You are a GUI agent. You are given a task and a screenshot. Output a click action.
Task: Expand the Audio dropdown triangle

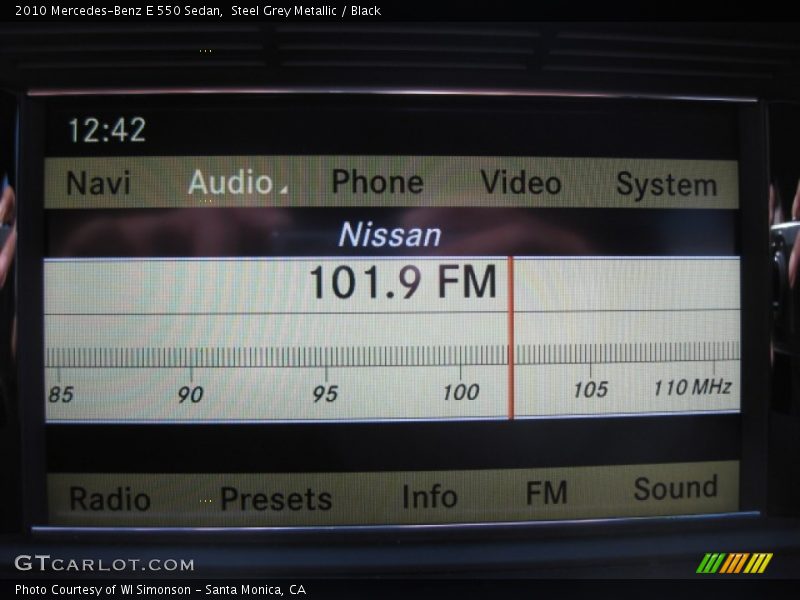(284, 189)
